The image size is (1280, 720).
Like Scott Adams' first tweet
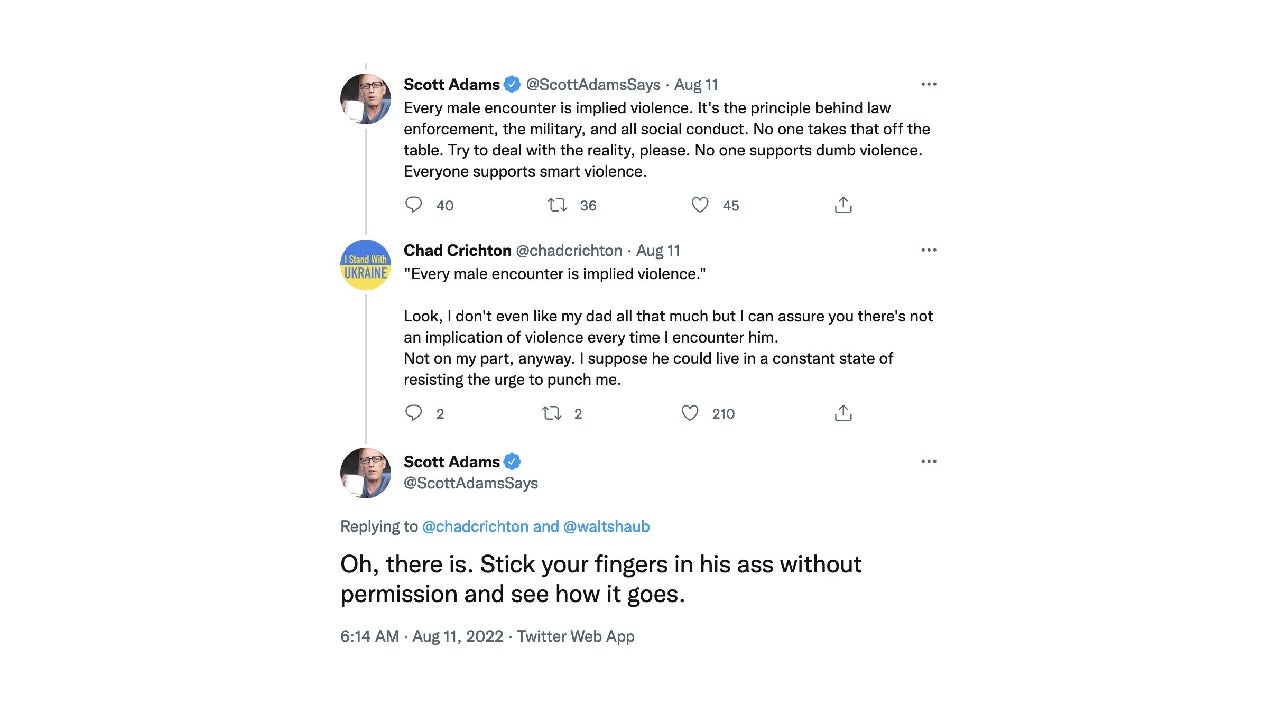click(700, 204)
